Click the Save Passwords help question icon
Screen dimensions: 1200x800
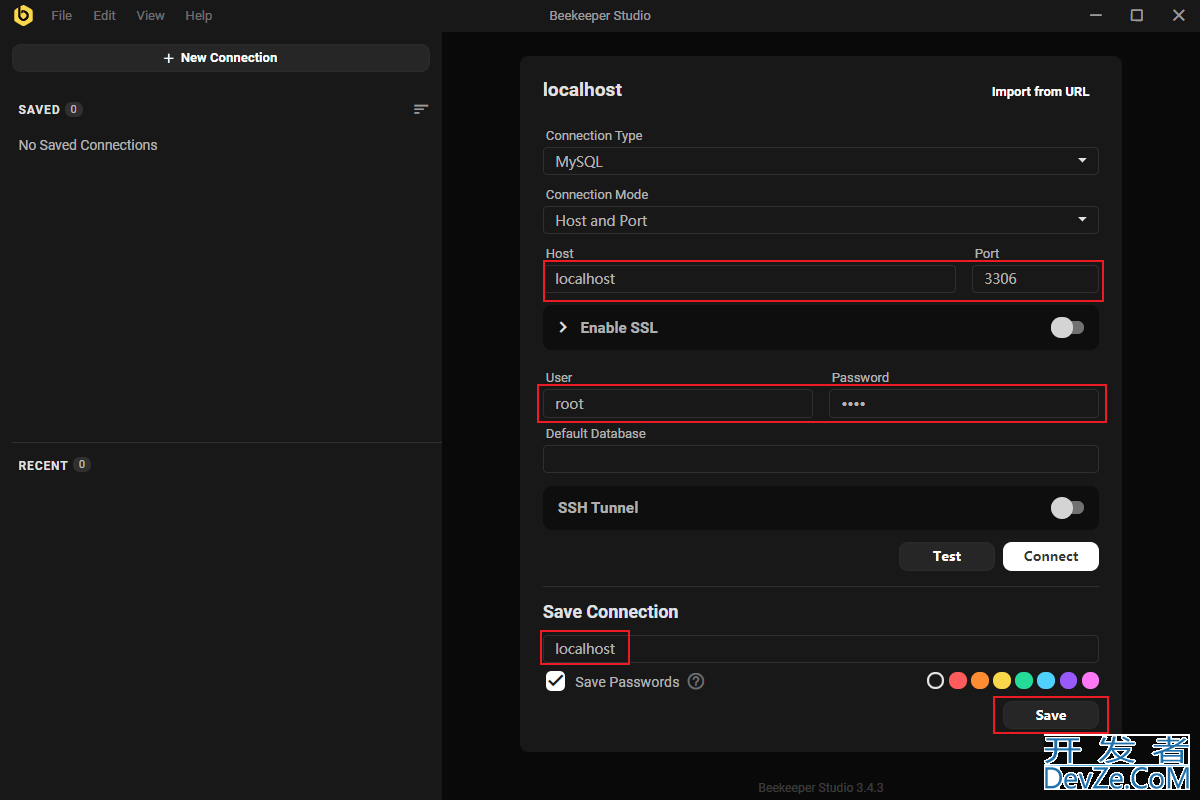[x=696, y=682]
